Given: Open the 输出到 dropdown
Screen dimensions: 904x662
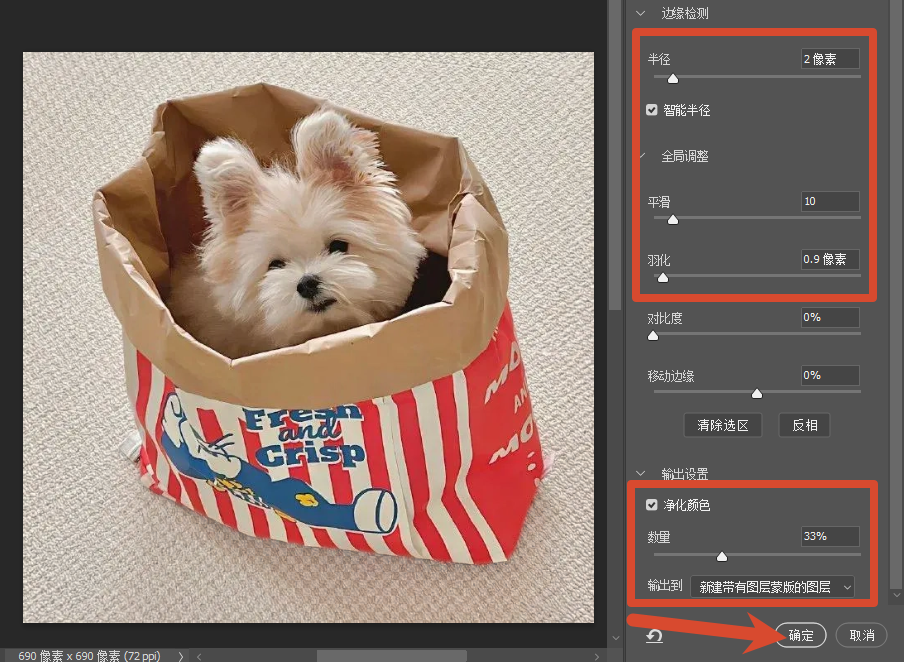Looking at the screenshot, I should 773,586.
